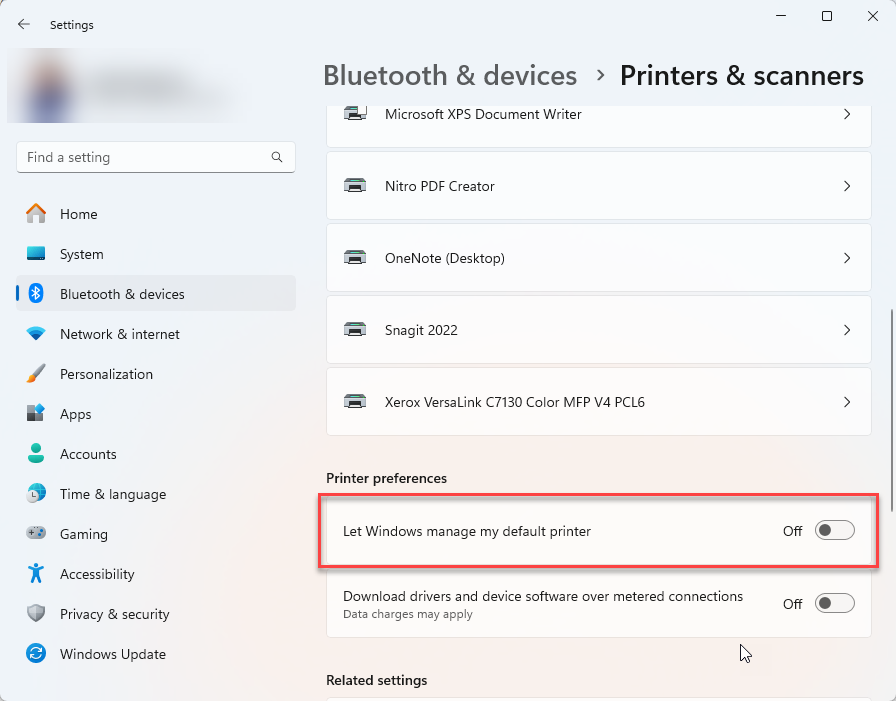
Task: Open the System settings section
Action: (x=81, y=254)
